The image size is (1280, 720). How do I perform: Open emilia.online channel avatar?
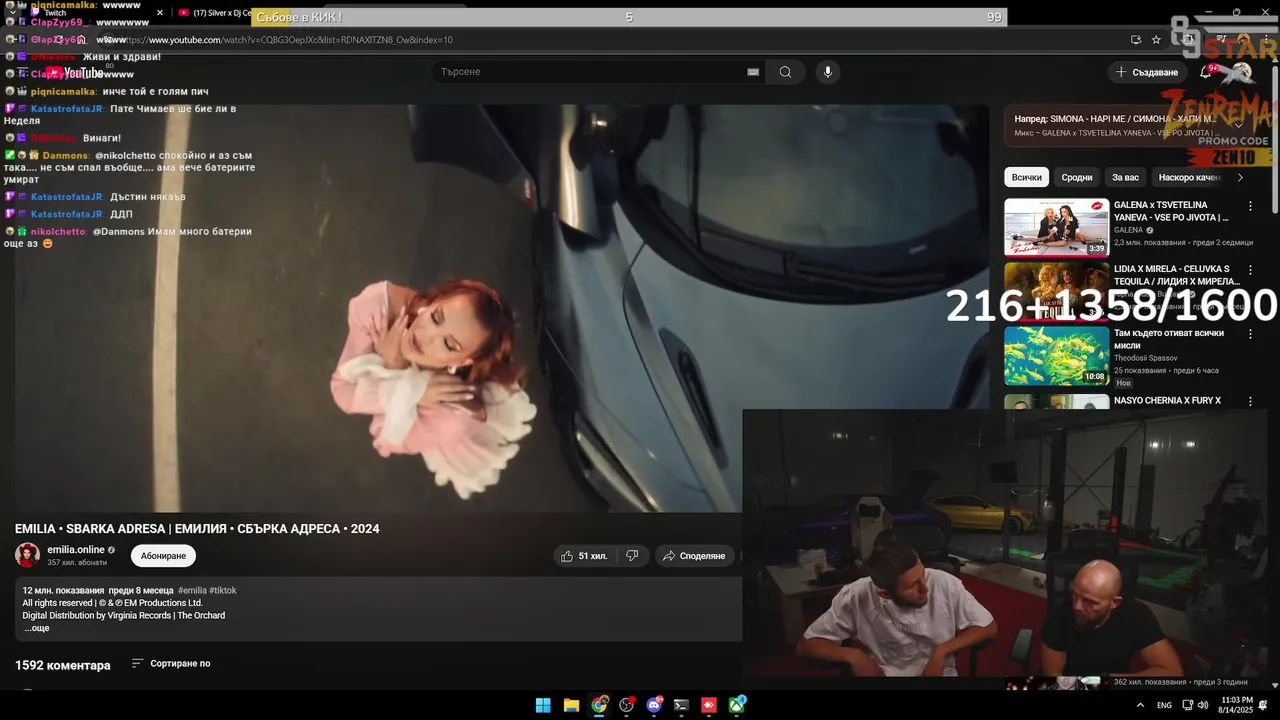click(x=27, y=556)
